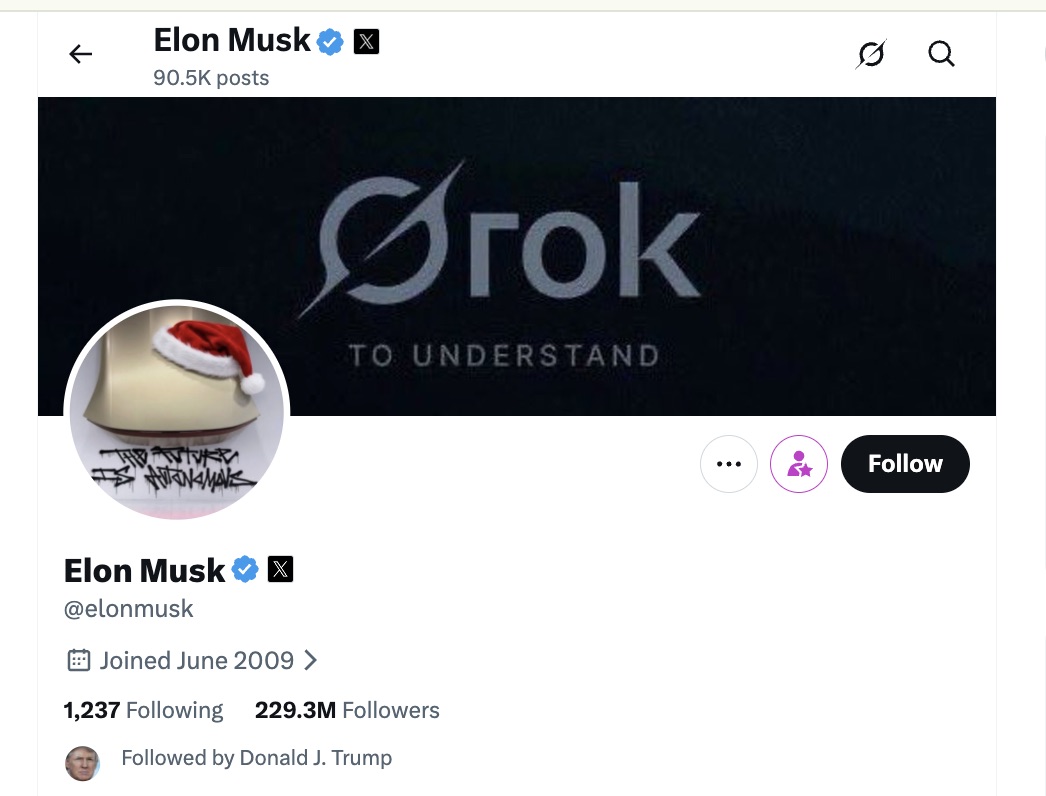The height and width of the screenshot is (796, 1046).
Task: Open the three-dot More options button
Action: click(729, 464)
